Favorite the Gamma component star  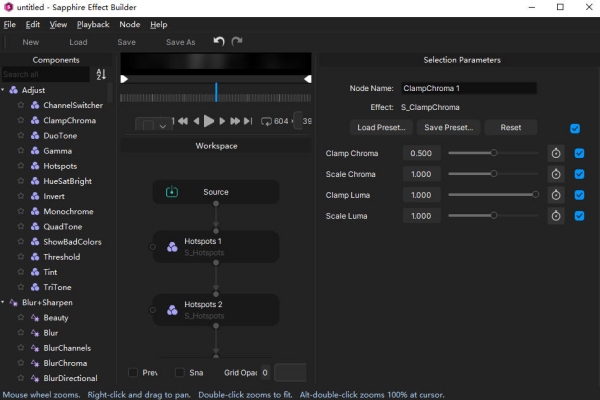click(20, 150)
